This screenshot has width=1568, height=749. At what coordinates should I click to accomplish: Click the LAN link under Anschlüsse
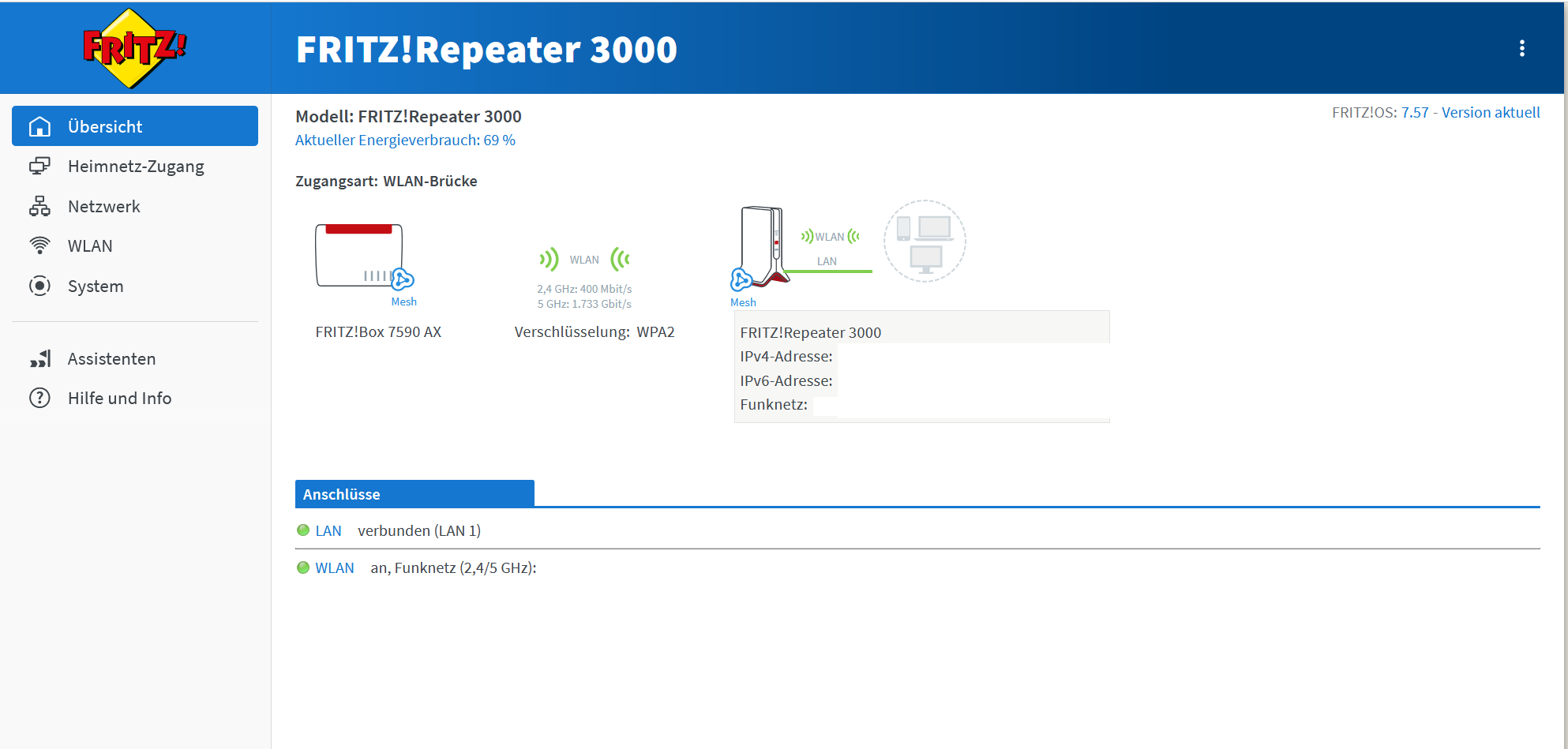click(328, 530)
